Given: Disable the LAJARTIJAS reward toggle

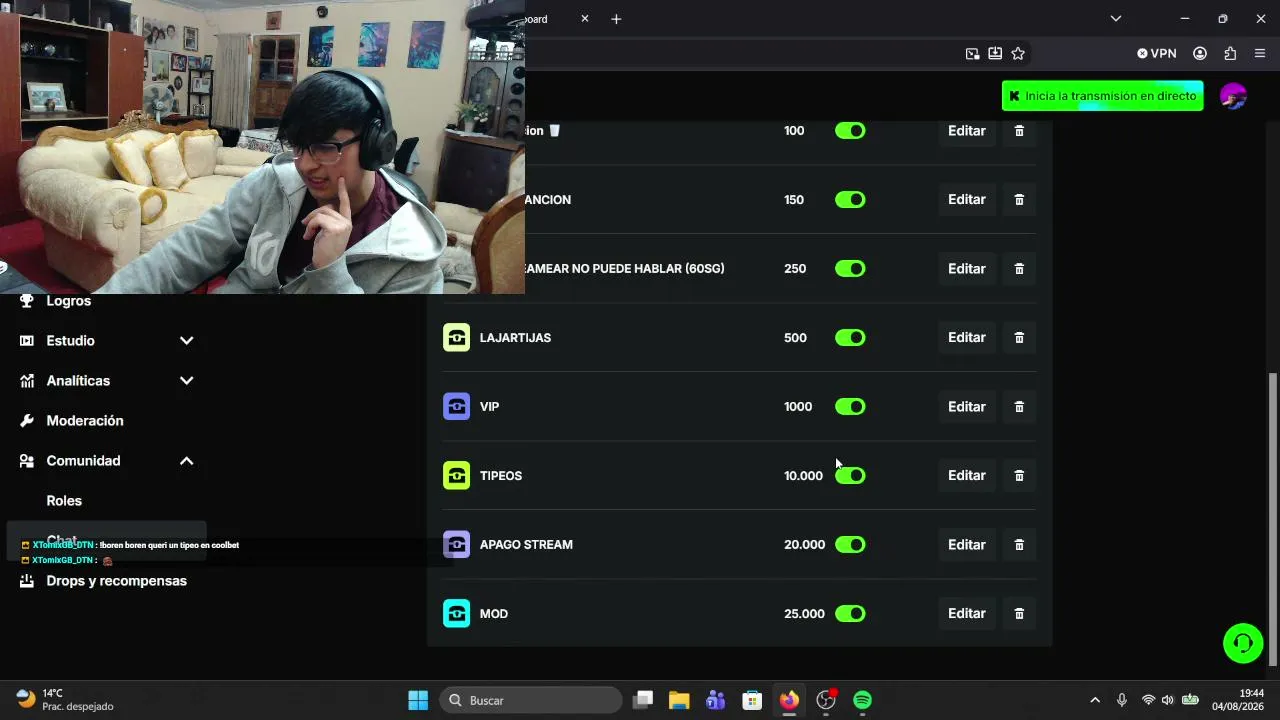Looking at the screenshot, I should tap(850, 338).
